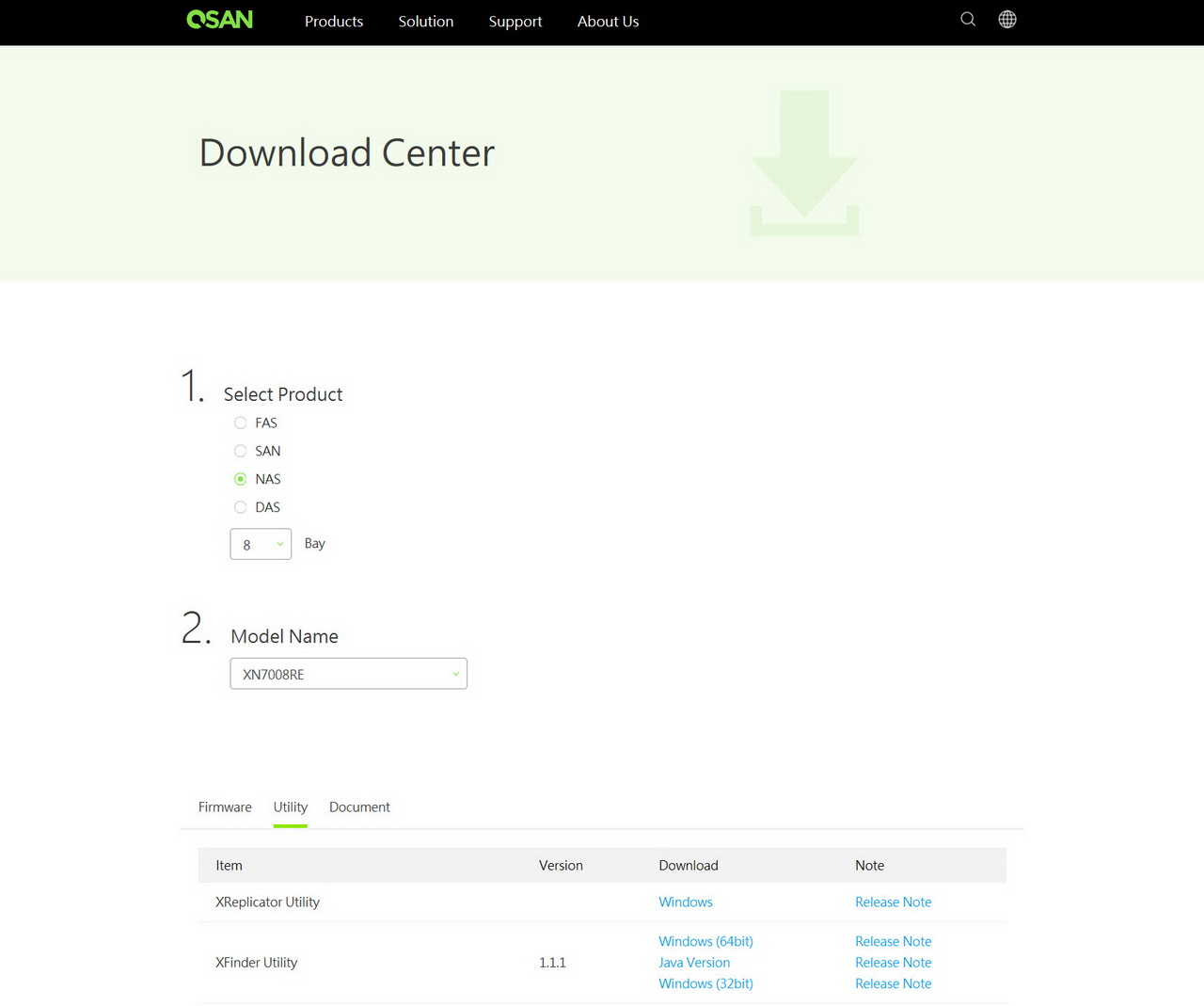The width and height of the screenshot is (1204, 1006).
Task: Click the QSAN logo
Action: pos(219,20)
